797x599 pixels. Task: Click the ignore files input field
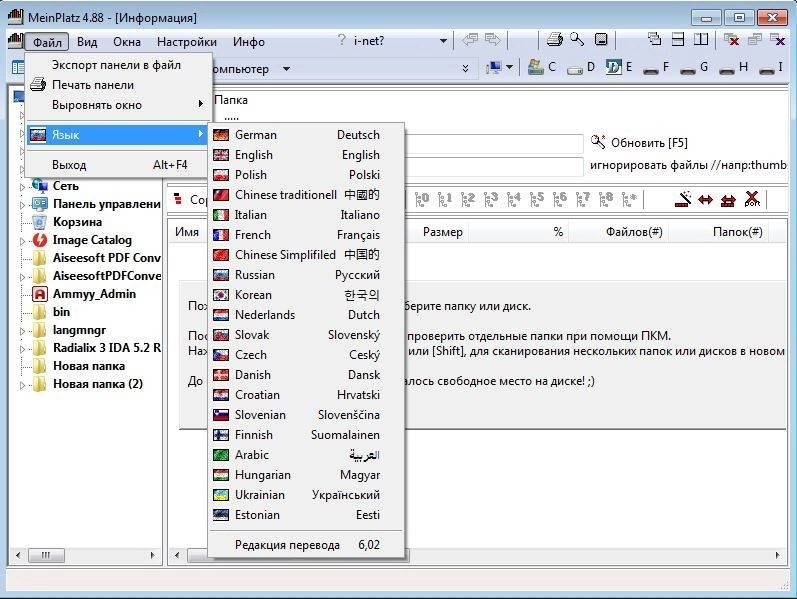(493, 166)
